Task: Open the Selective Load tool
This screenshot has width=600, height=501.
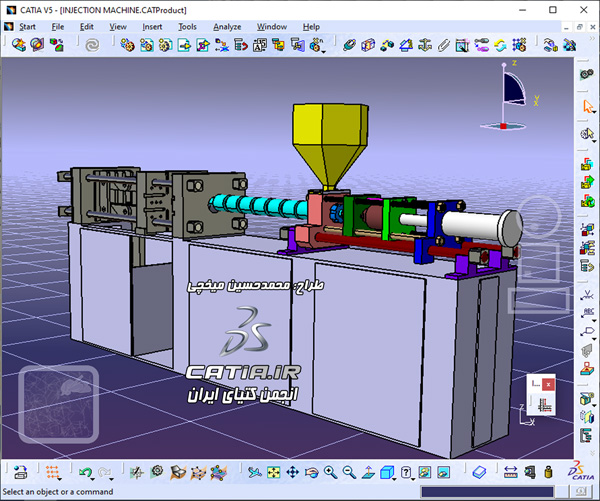Action: [278, 45]
